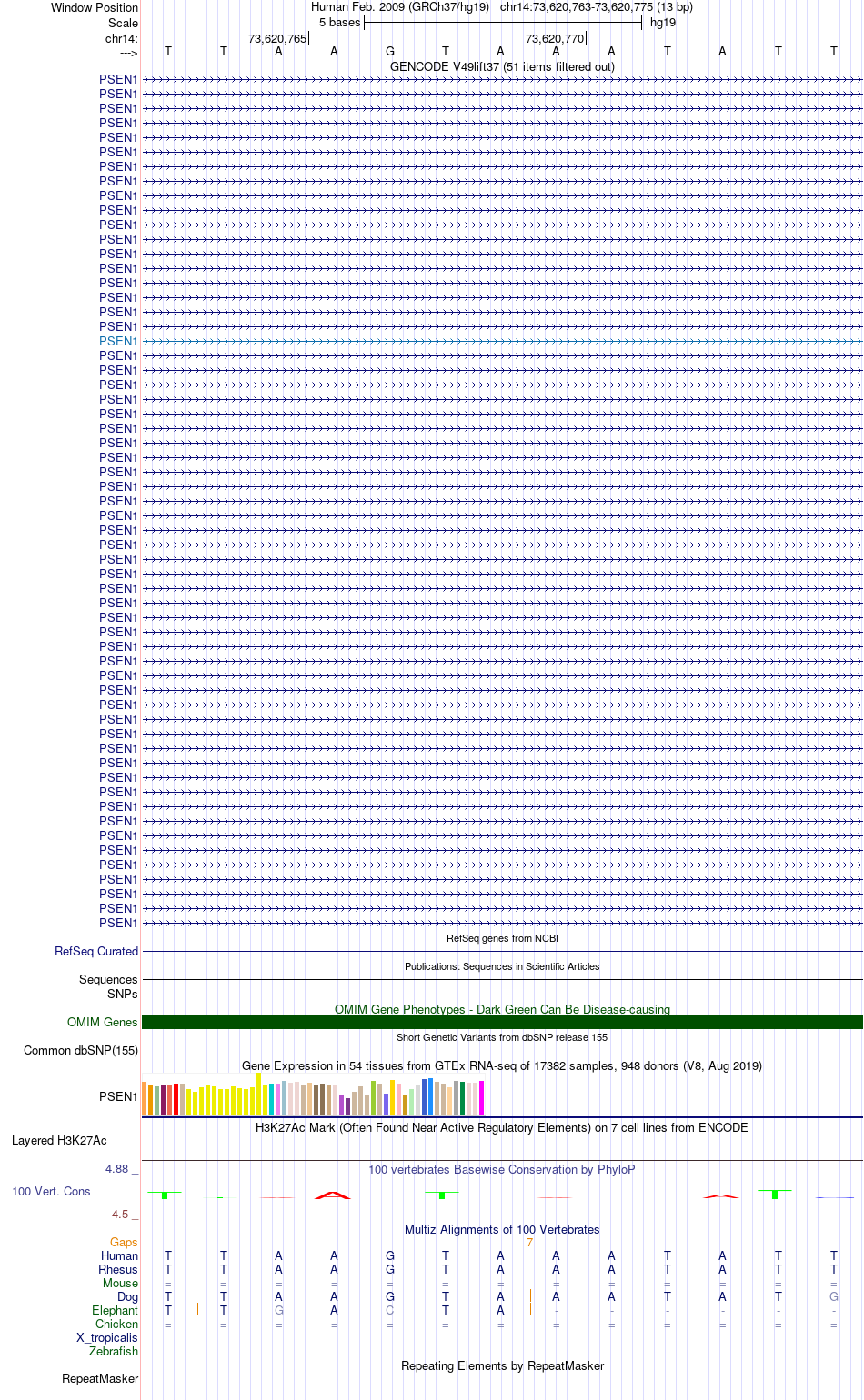Click the GTEx PSEN1 expression bar chart
Image resolution: width=864 pixels, height=1400 pixels.
[313, 1095]
